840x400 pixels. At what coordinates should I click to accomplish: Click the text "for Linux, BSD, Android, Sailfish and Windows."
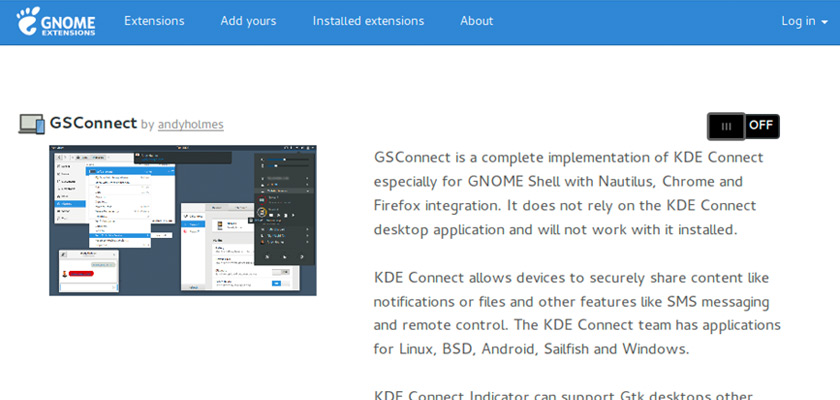pyautogui.click(x=531, y=349)
